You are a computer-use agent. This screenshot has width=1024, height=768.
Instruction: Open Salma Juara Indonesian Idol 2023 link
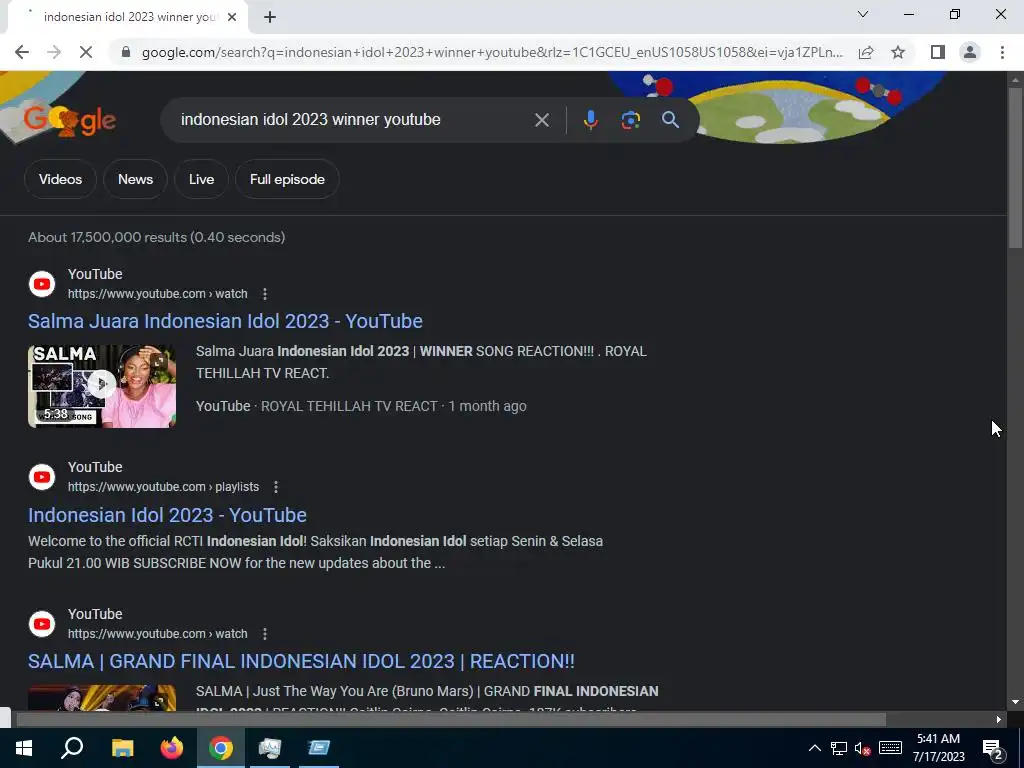tap(225, 321)
